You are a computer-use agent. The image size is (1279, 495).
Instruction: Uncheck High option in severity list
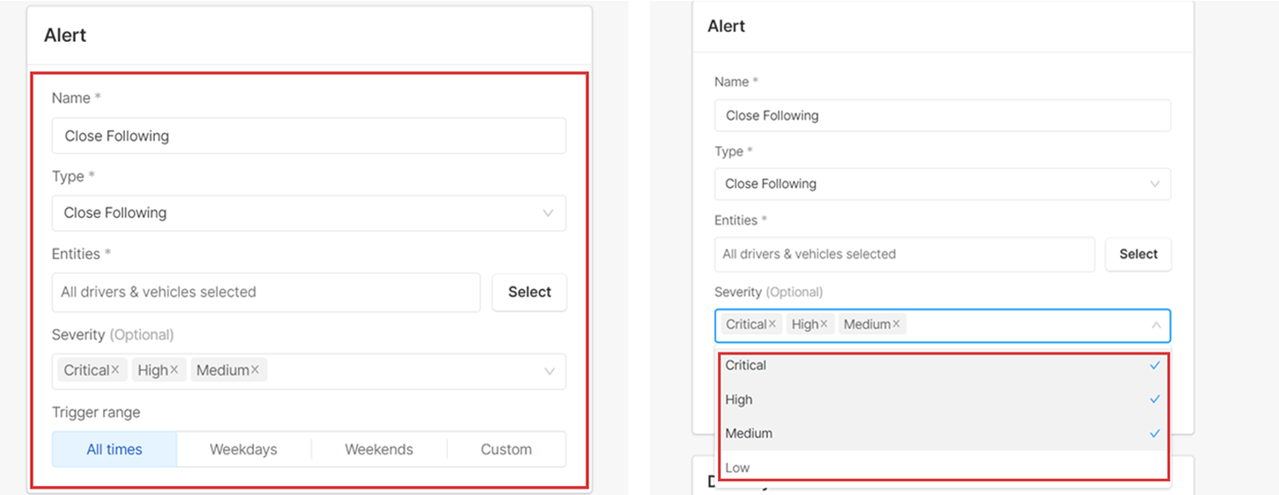click(943, 399)
